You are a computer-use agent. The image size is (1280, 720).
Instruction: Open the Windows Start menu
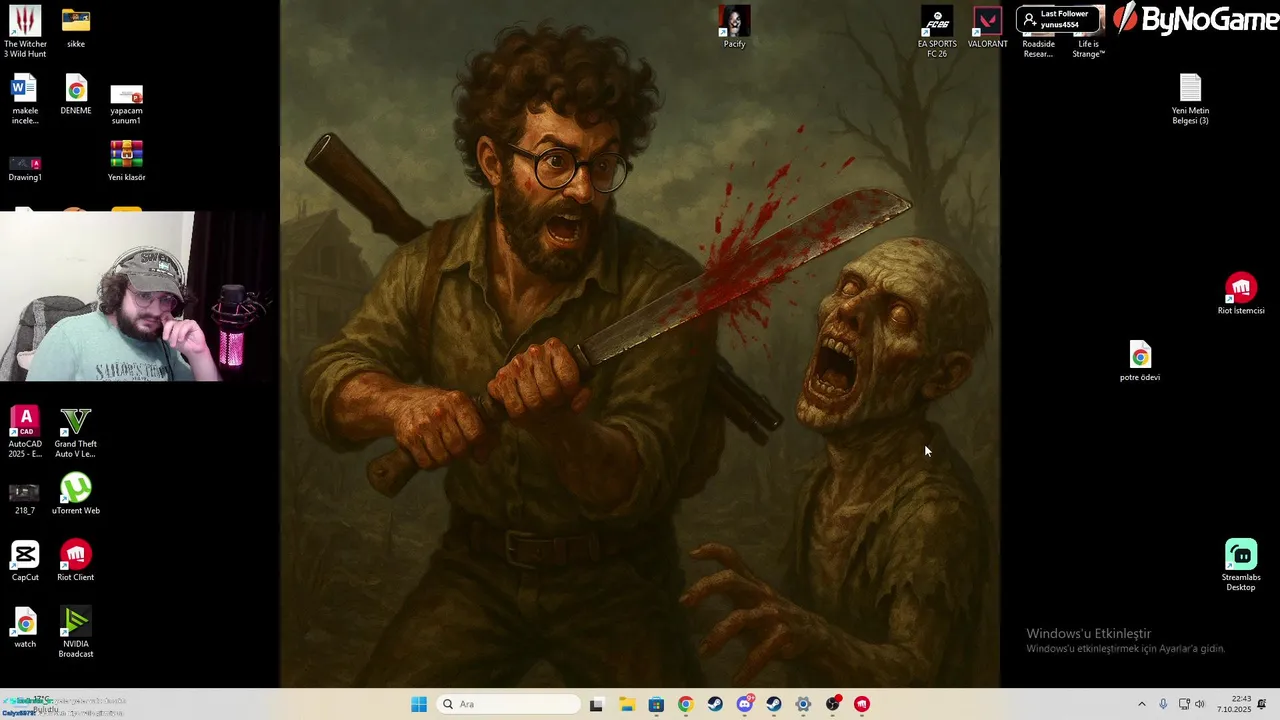pyautogui.click(x=419, y=704)
